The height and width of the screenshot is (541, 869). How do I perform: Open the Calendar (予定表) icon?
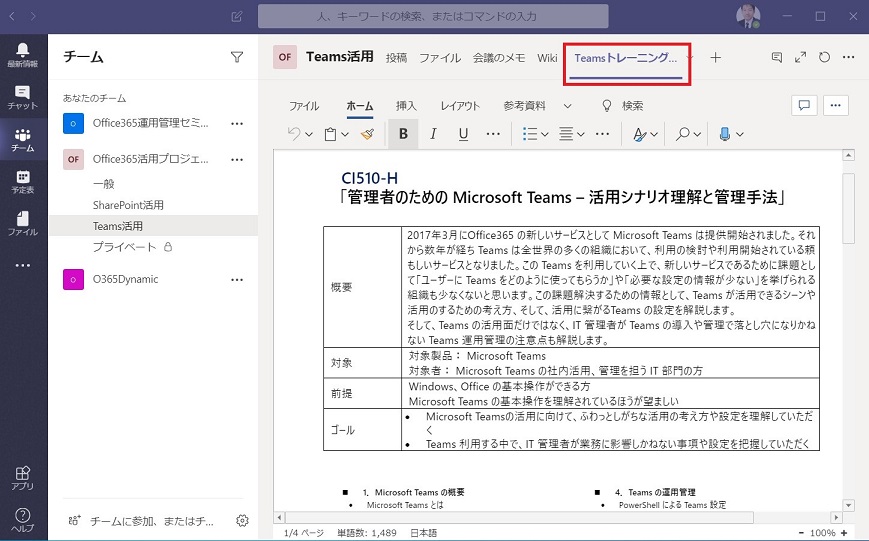23,182
